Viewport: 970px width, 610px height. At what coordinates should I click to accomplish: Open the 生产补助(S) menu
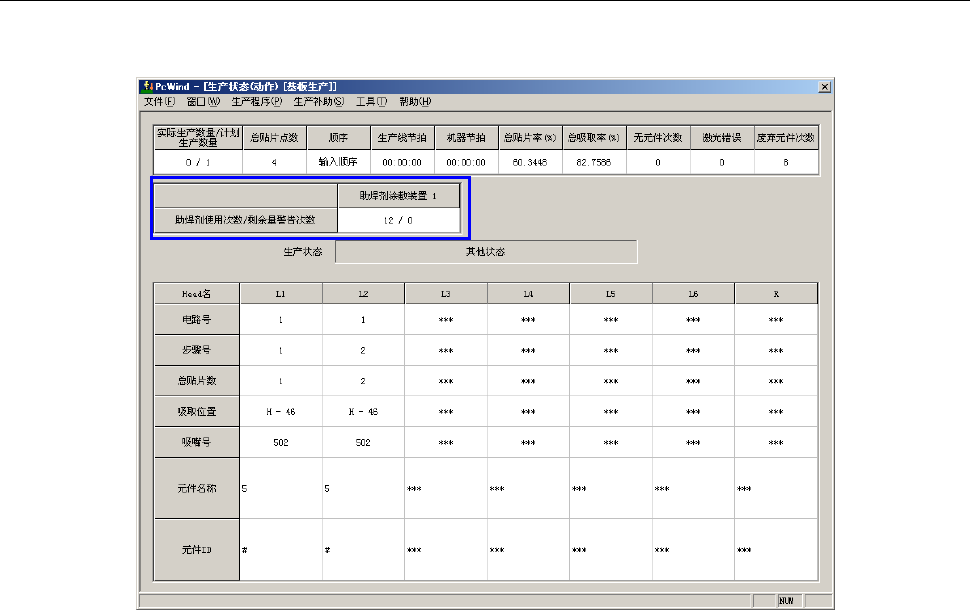318,101
